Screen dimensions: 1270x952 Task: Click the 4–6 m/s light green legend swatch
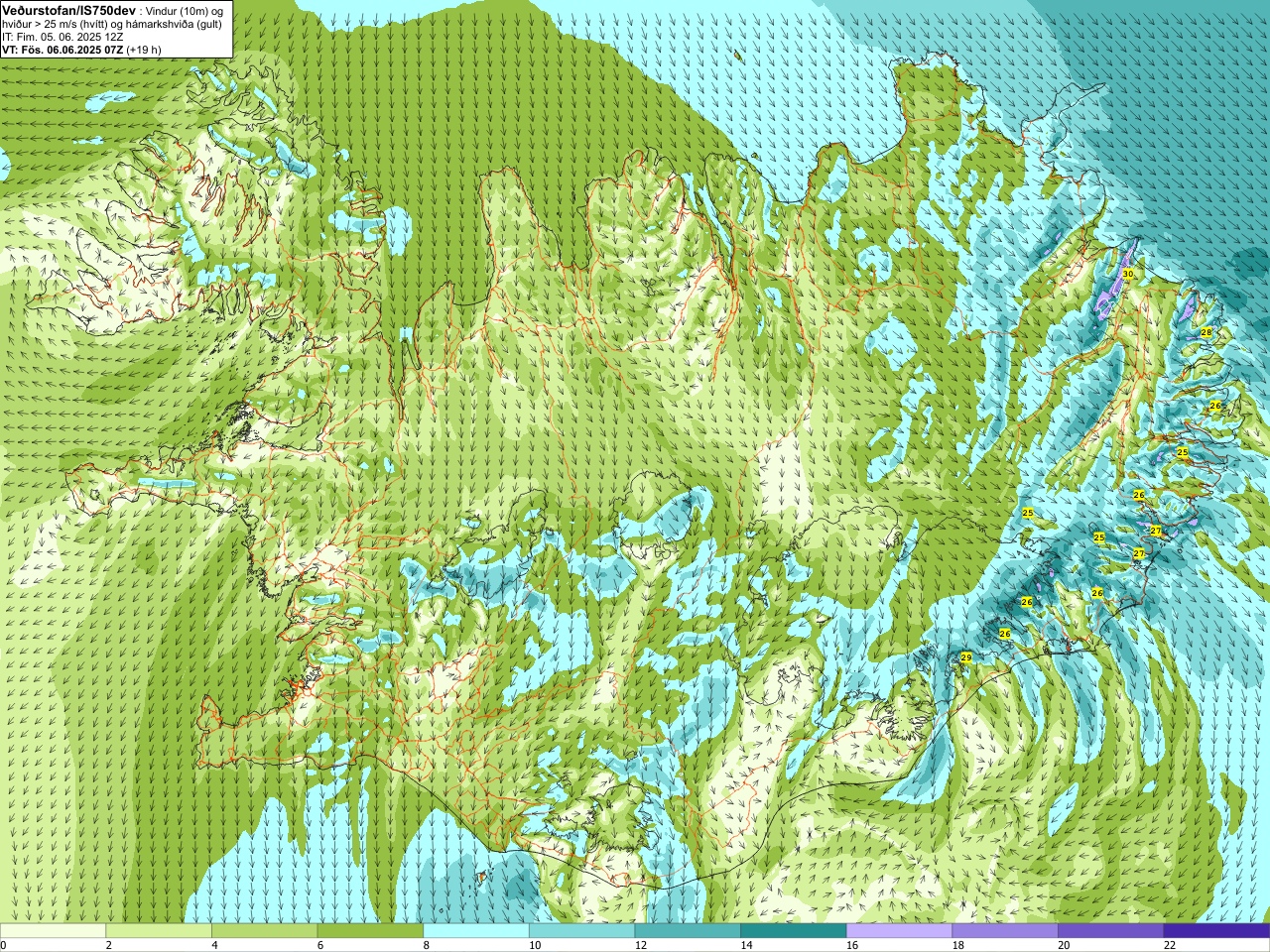264,931
